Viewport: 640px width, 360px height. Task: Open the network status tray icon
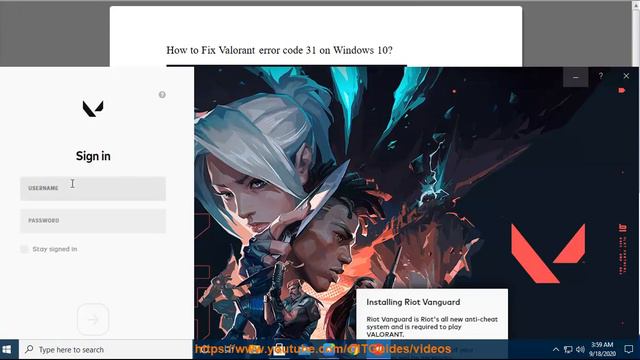click(568, 349)
